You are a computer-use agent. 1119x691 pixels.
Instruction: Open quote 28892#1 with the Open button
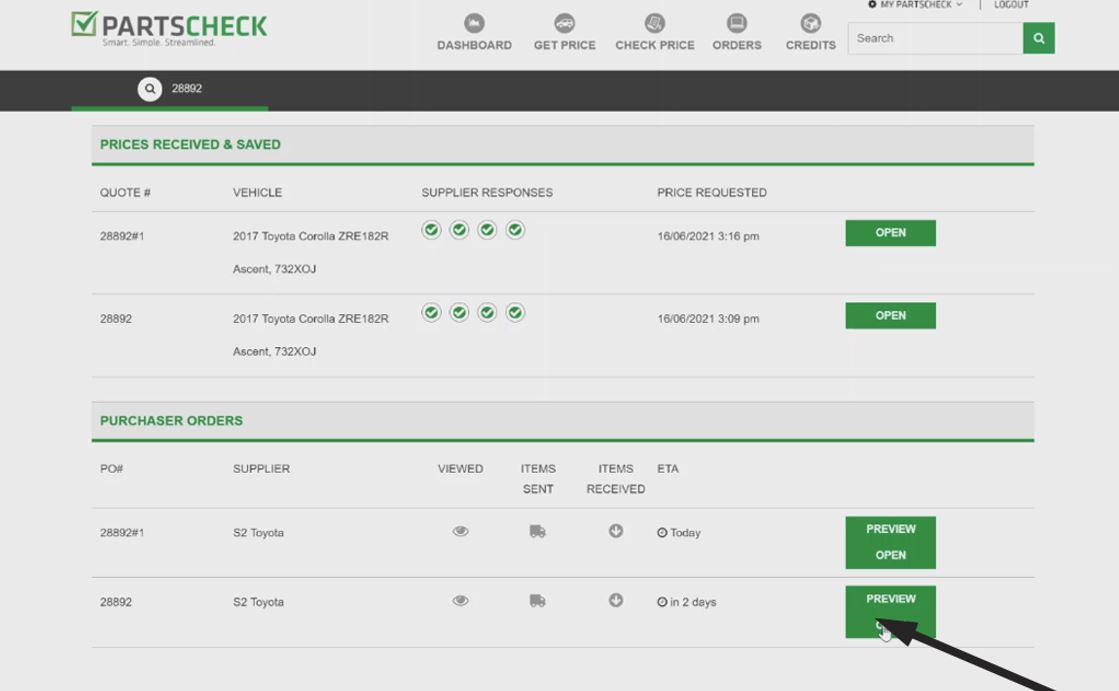coord(890,233)
